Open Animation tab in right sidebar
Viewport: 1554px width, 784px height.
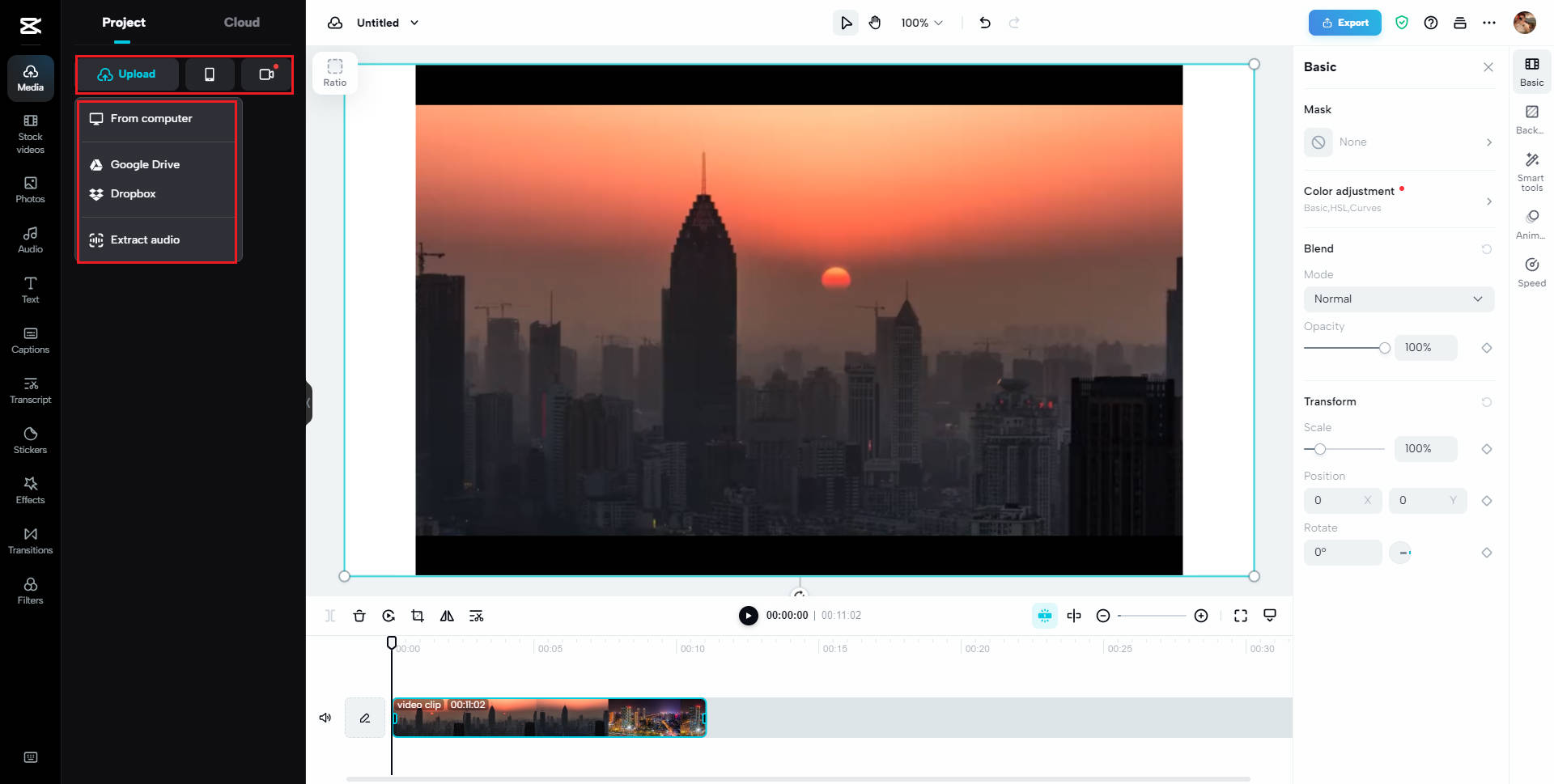coord(1531,225)
